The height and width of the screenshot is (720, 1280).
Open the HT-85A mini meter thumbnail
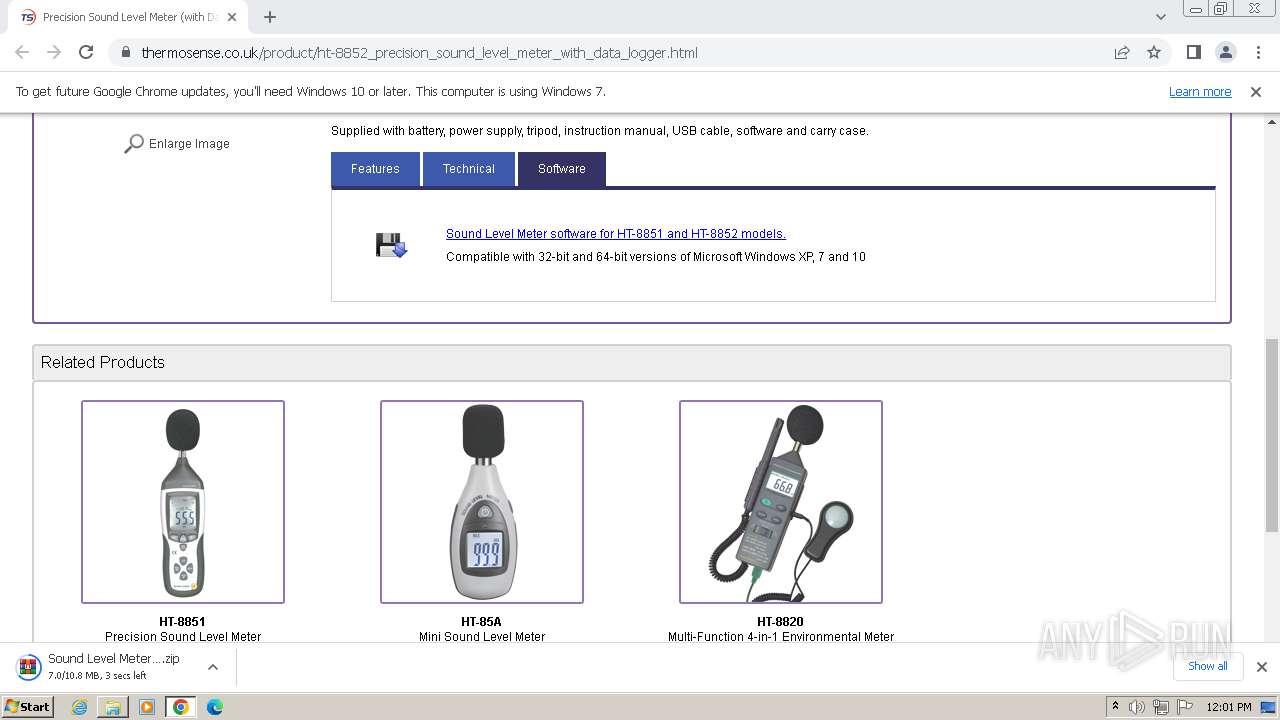click(x=482, y=502)
